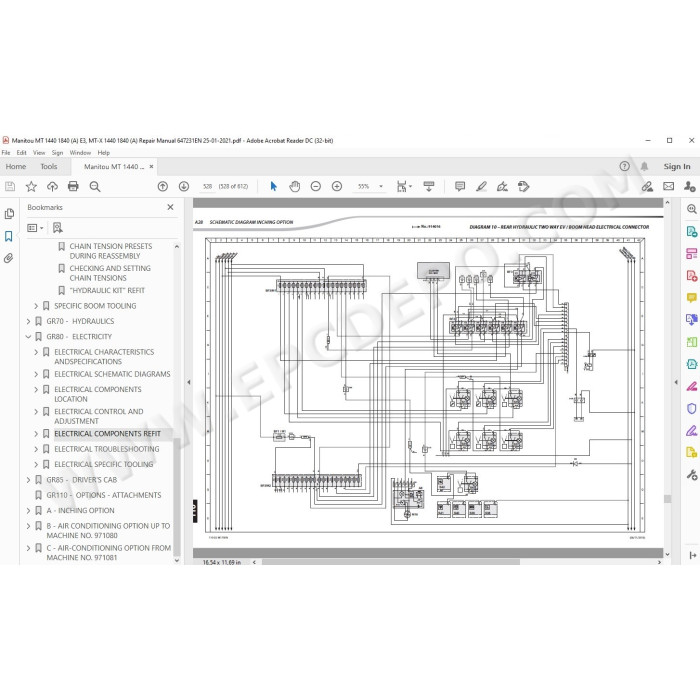Go to previous page arrow

click(x=162, y=186)
